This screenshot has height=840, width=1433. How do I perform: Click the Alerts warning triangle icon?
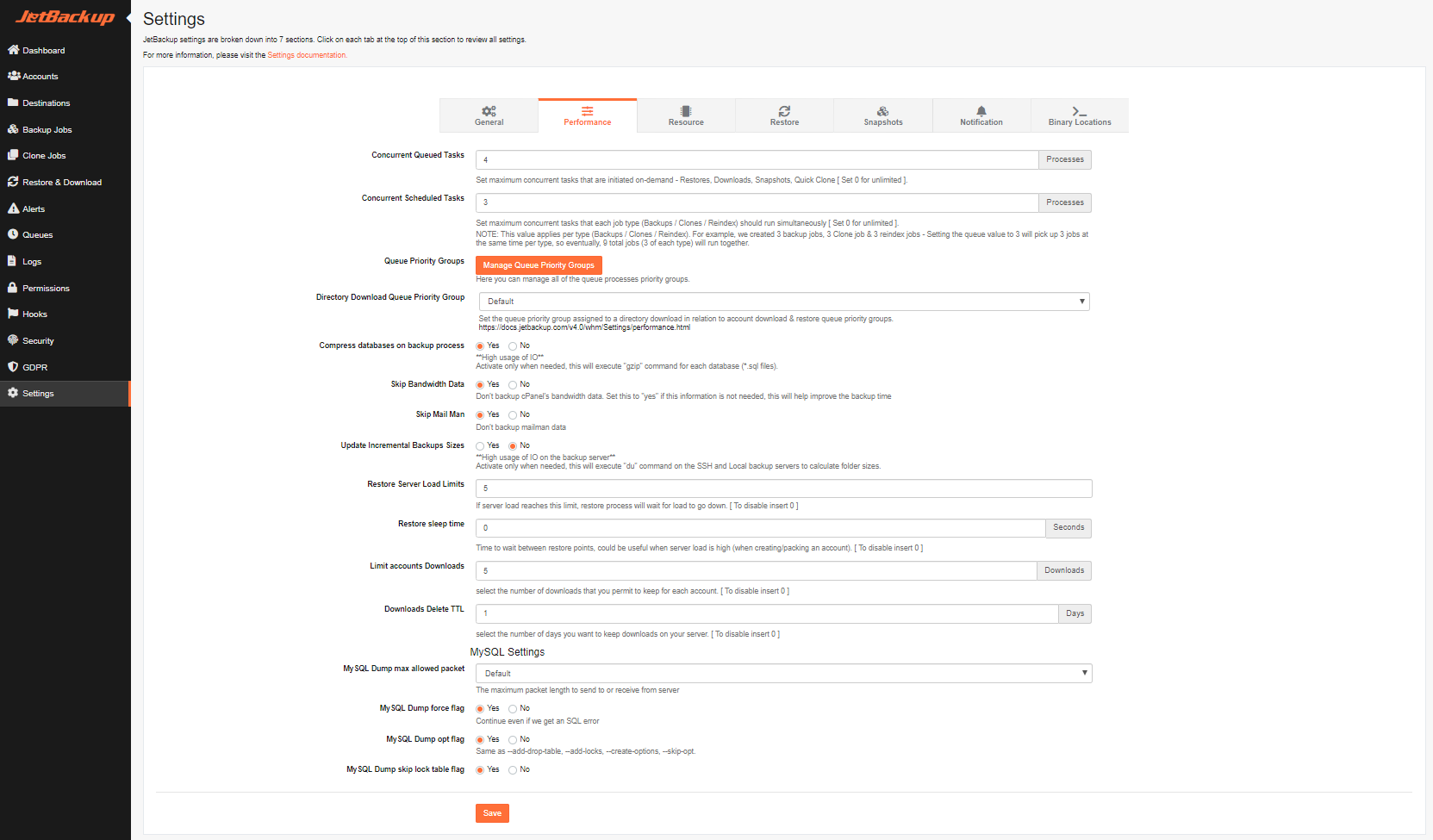click(x=13, y=208)
